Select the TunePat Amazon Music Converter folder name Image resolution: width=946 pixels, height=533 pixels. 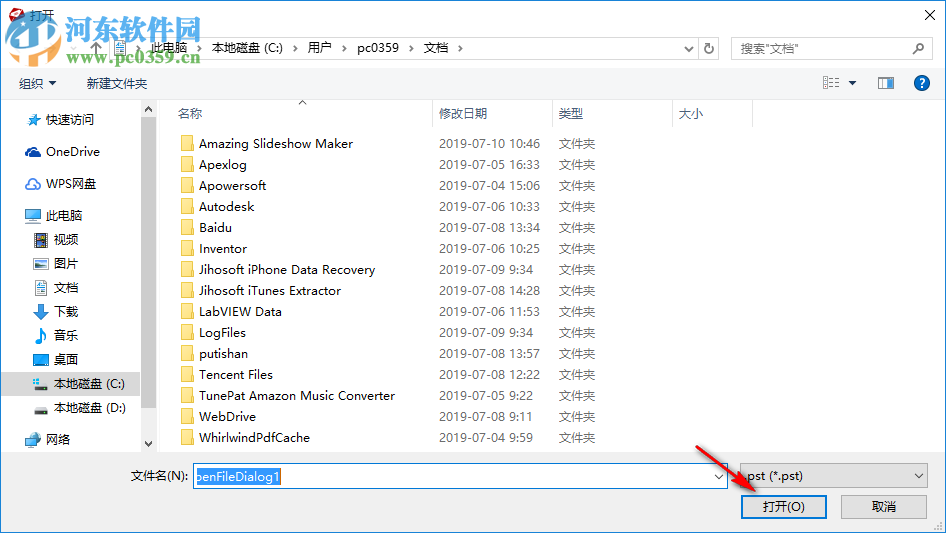(297, 396)
